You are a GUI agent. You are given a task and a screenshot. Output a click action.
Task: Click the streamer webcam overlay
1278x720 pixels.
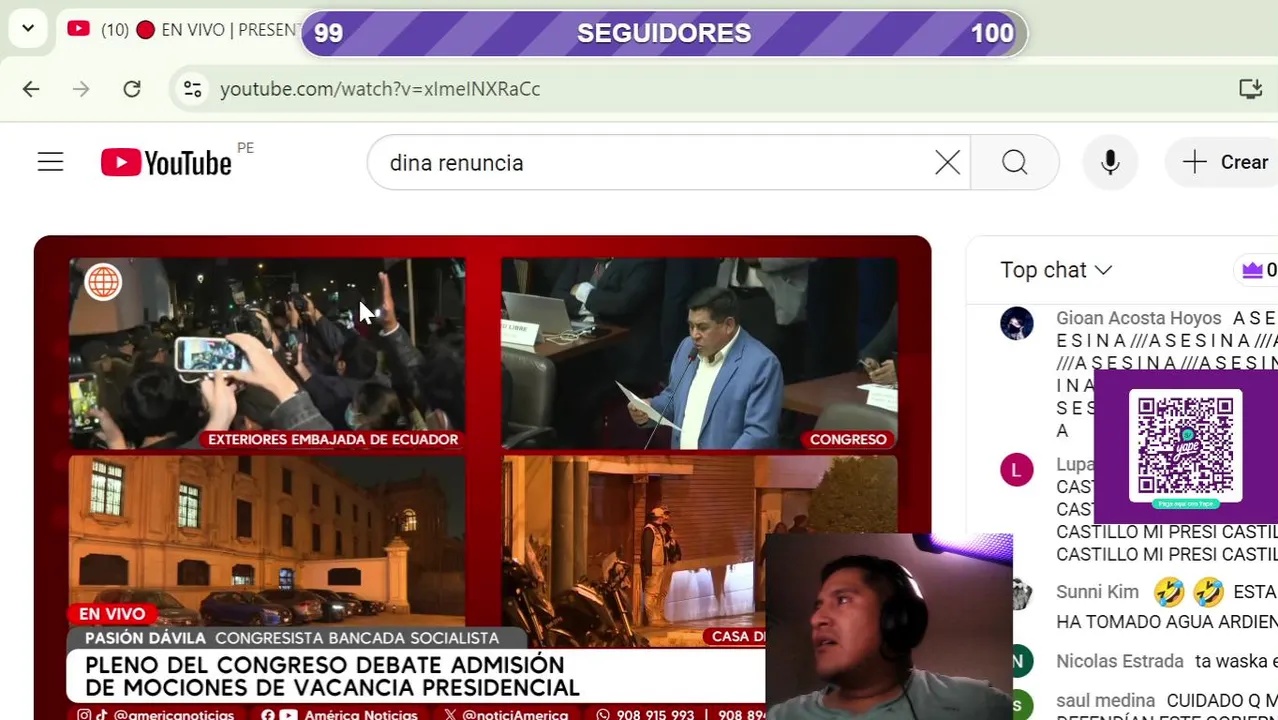tap(888, 627)
